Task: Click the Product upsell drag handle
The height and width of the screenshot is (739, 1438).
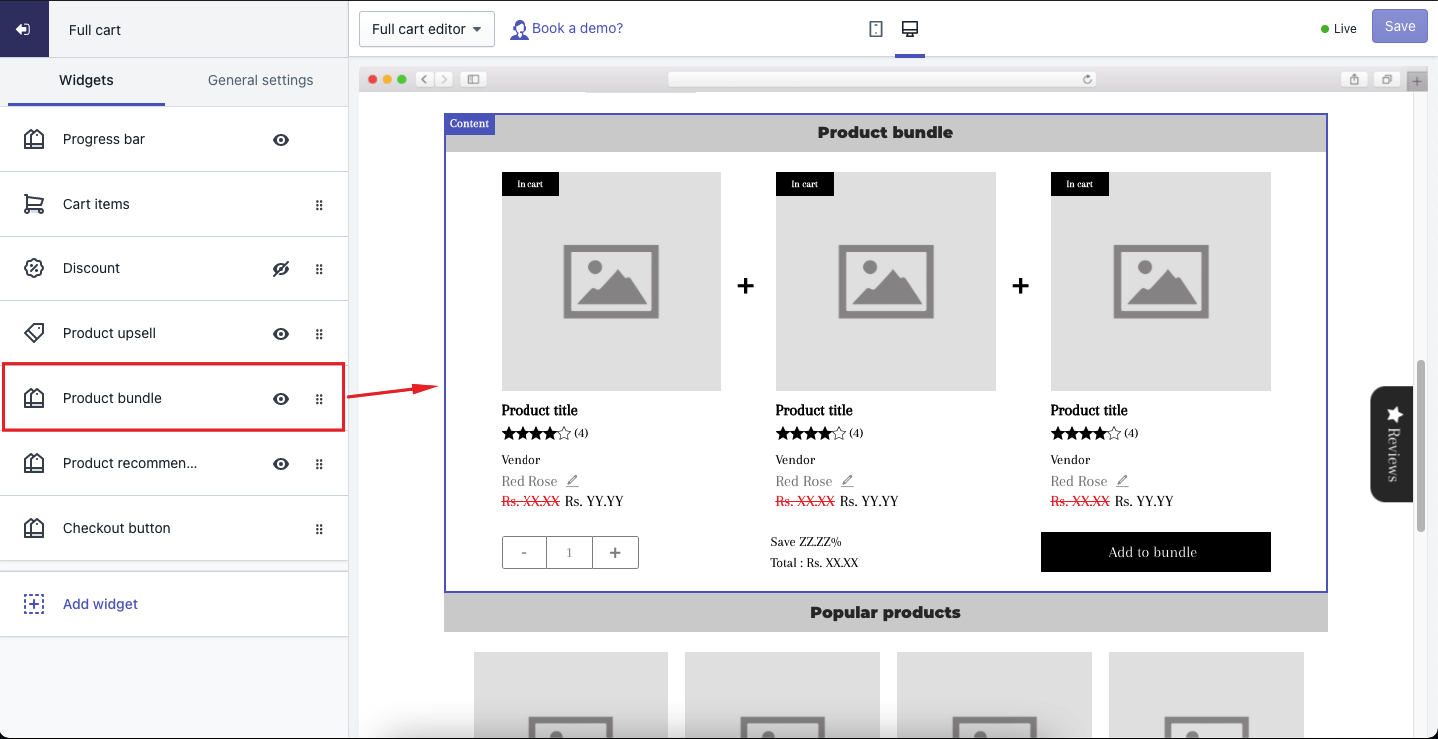Action: point(319,334)
